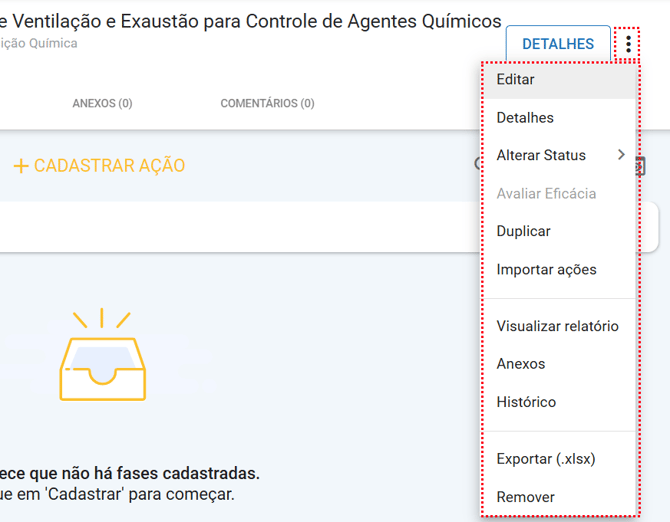Click the page title about Ventilação e Exaustão

click(x=250, y=21)
